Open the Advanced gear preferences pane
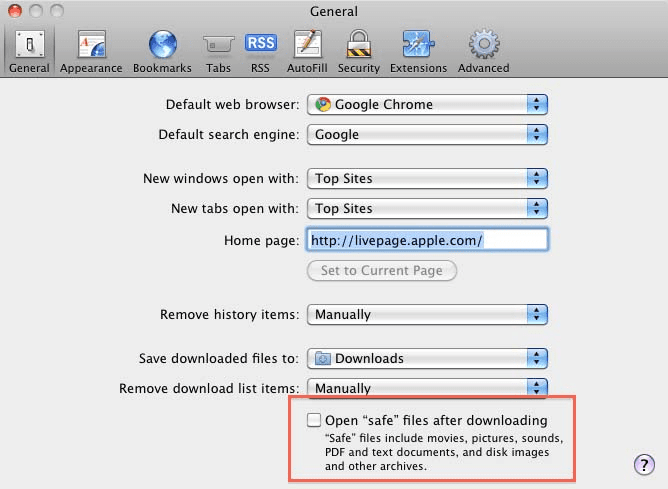Viewport: 668px width, 489px height. [484, 51]
